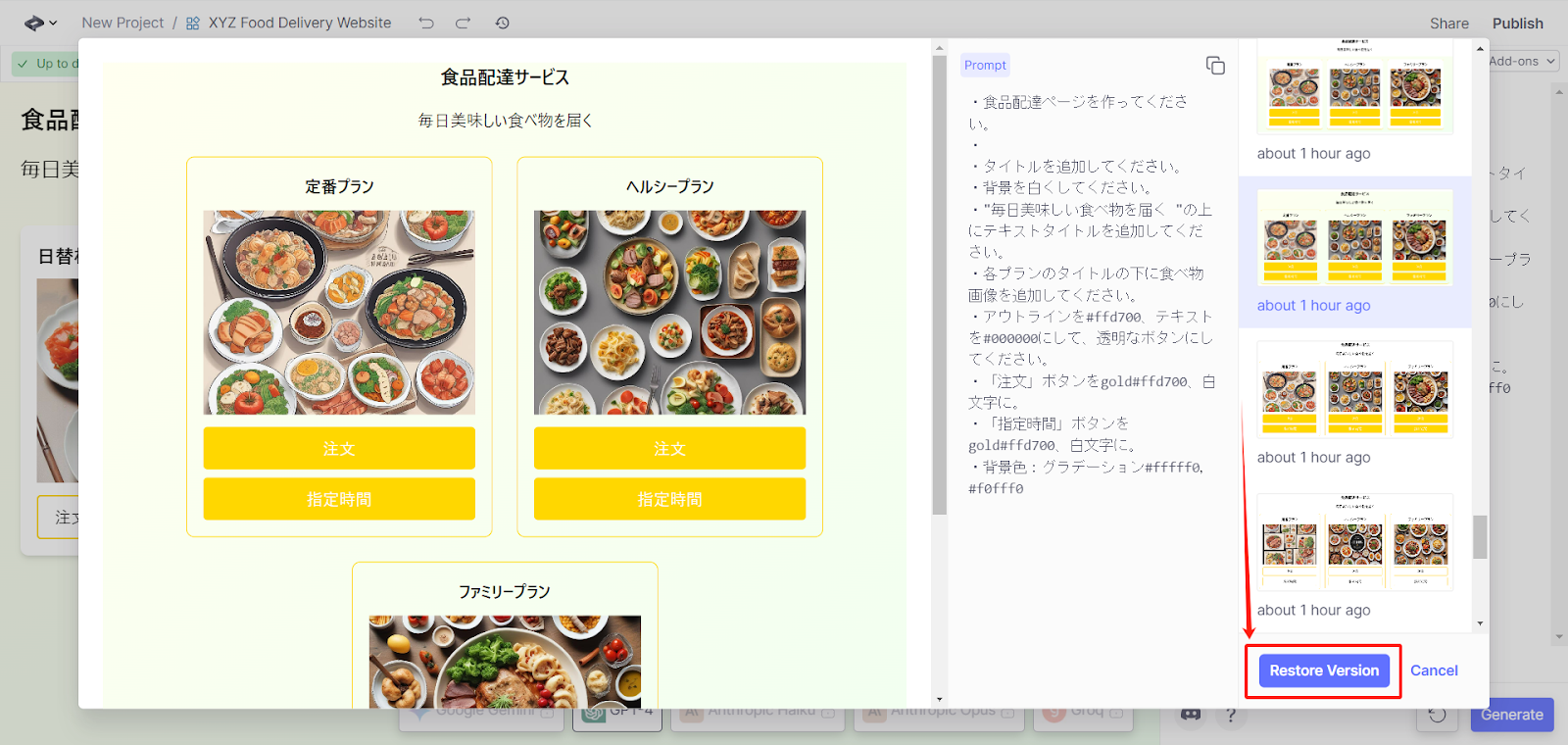Image resolution: width=1568 pixels, height=745 pixels.
Task: Click the Restore Version button
Action: [x=1324, y=670]
